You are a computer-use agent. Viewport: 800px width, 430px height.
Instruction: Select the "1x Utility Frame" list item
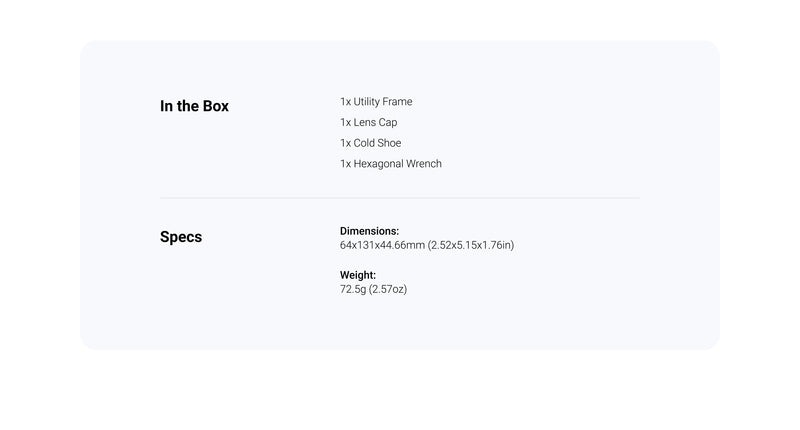click(376, 102)
